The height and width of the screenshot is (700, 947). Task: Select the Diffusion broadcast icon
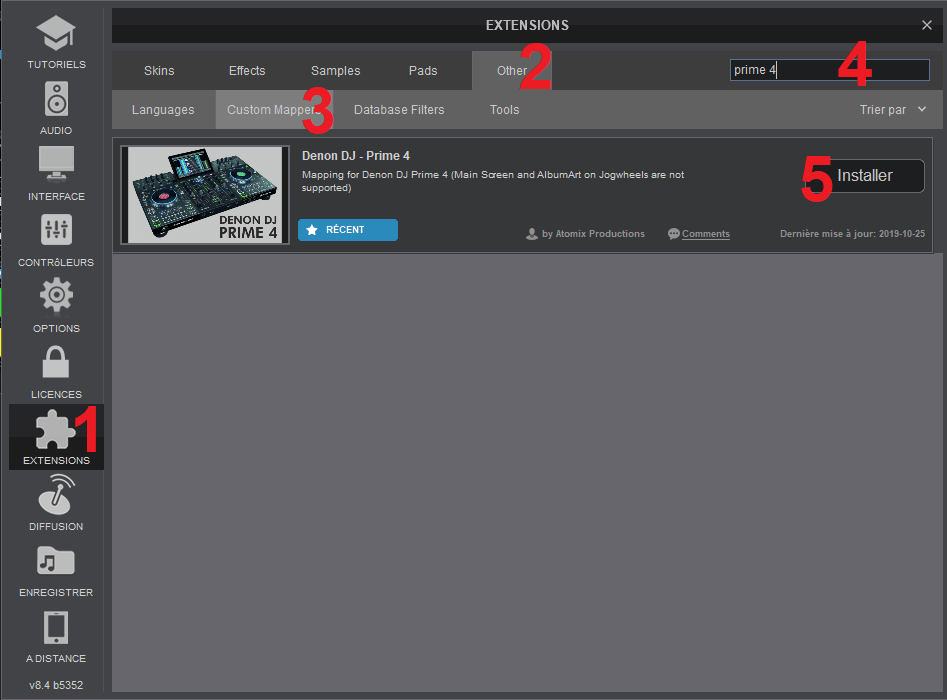(x=56, y=495)
